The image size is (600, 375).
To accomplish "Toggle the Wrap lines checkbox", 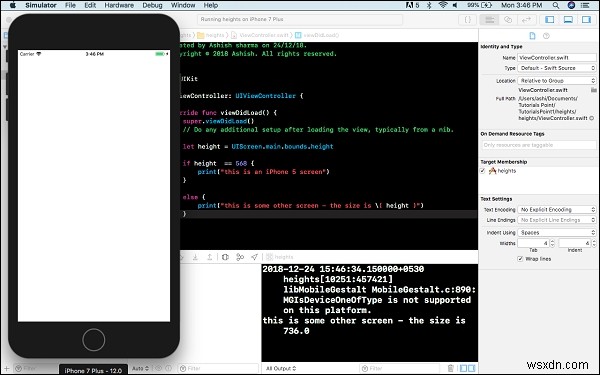I will pyautogui.click(x=520, y=259).
